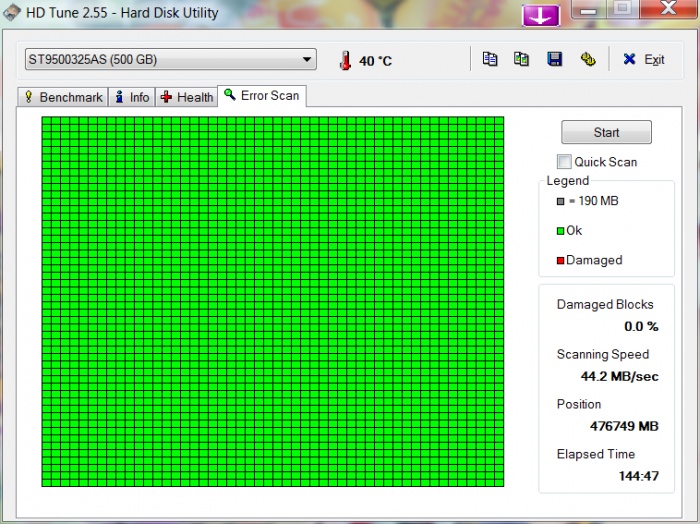Click the 144:47 elapsed time value

pos(639,476)
